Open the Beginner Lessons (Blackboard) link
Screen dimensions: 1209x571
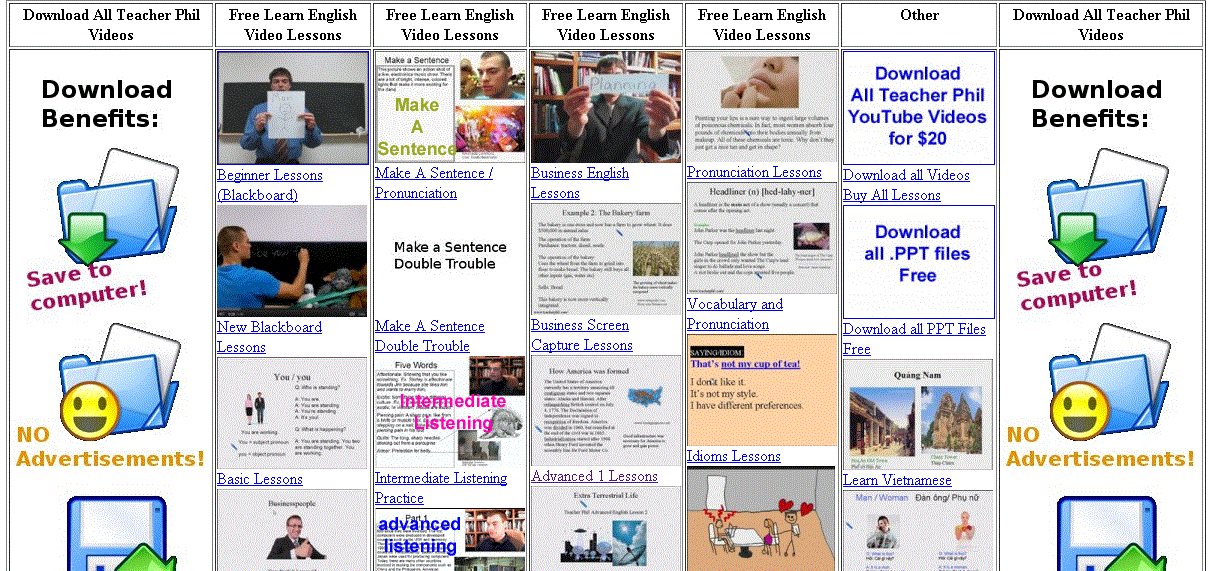[269, 185]
